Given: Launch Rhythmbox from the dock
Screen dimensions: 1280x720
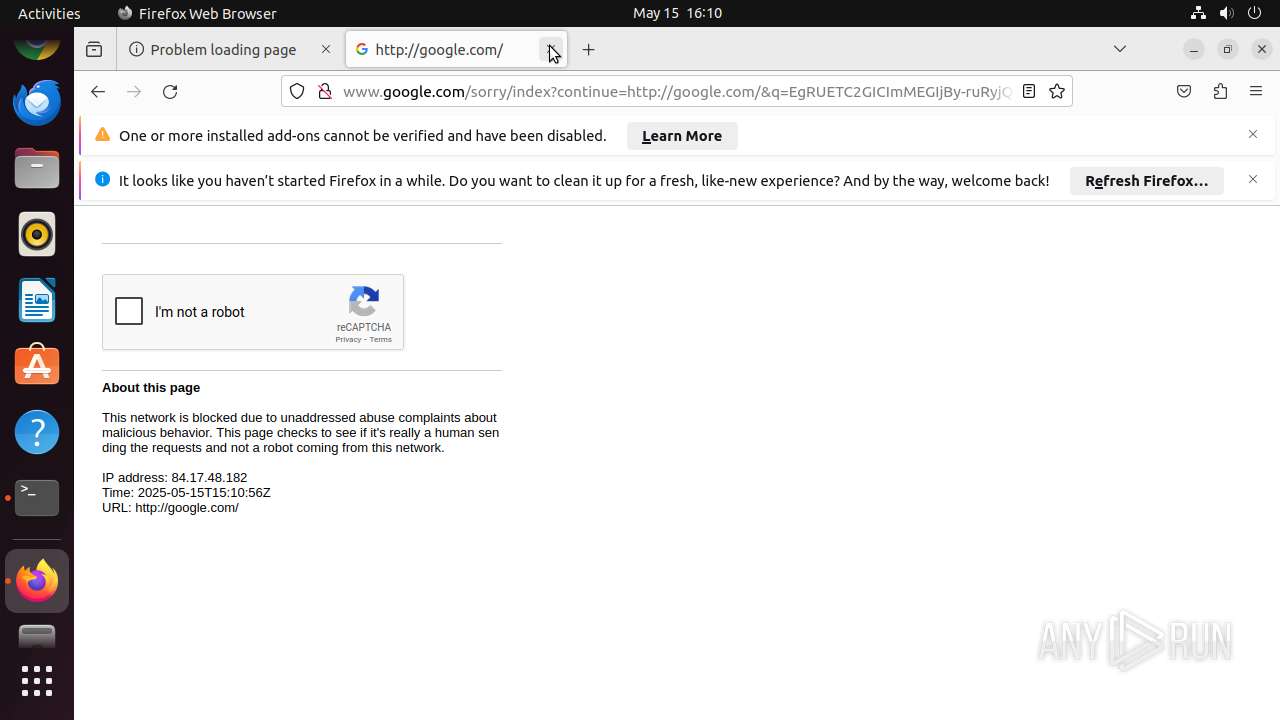Looking at the screenshot, I should click(x=37, y=234).
